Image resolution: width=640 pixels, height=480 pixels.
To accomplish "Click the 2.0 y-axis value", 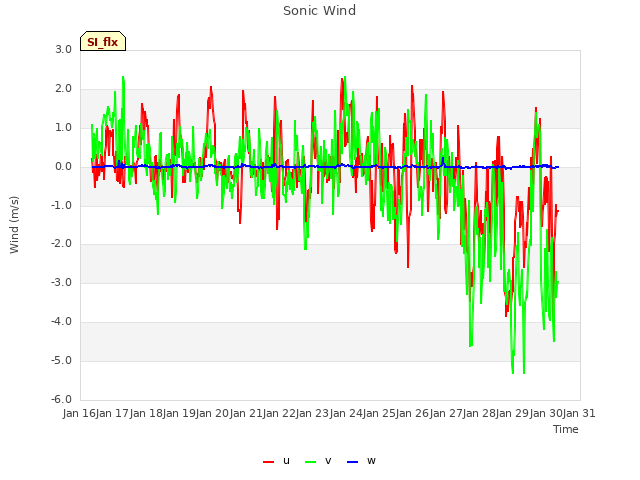I will (64, 89).
